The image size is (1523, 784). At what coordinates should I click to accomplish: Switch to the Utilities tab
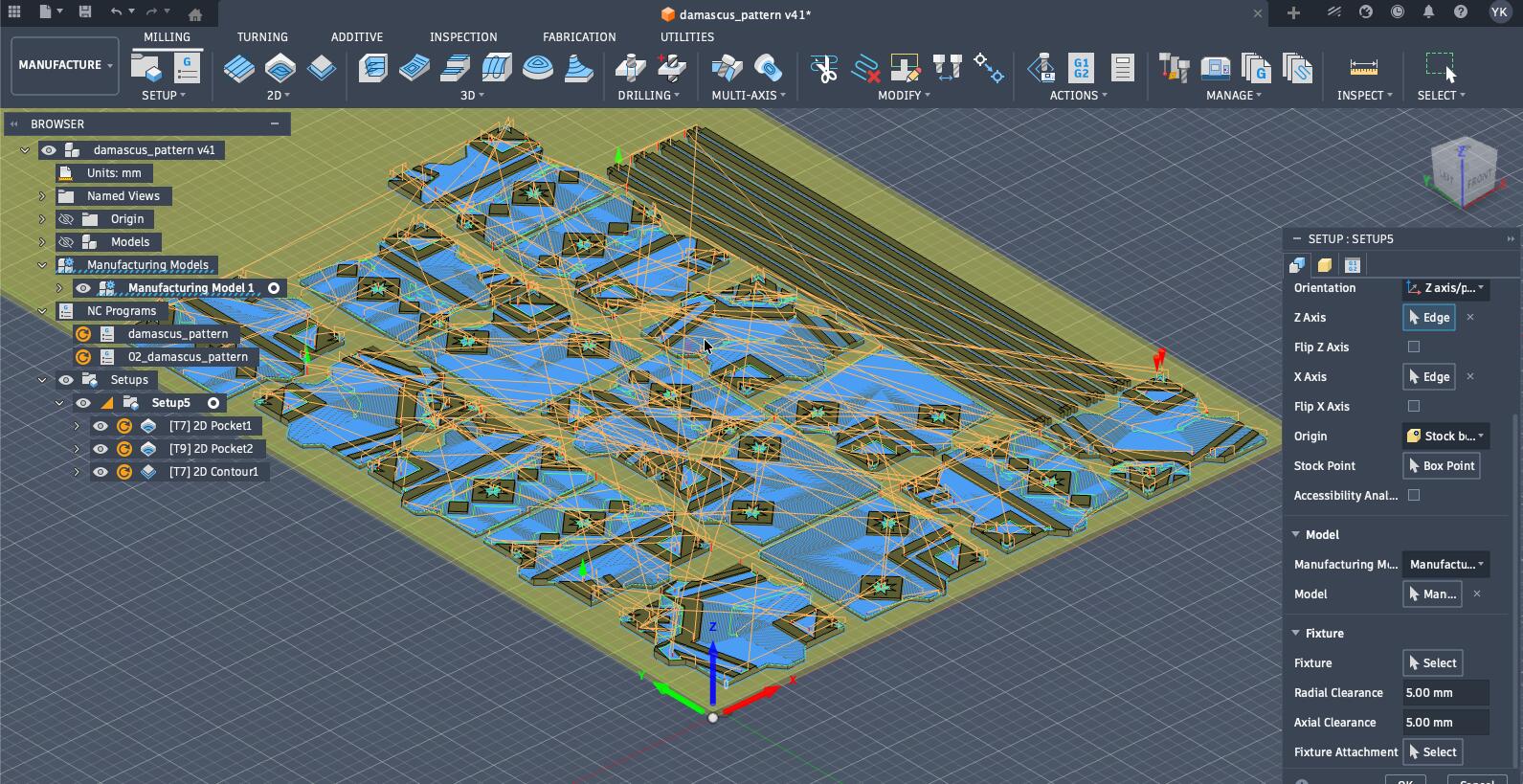687,37
